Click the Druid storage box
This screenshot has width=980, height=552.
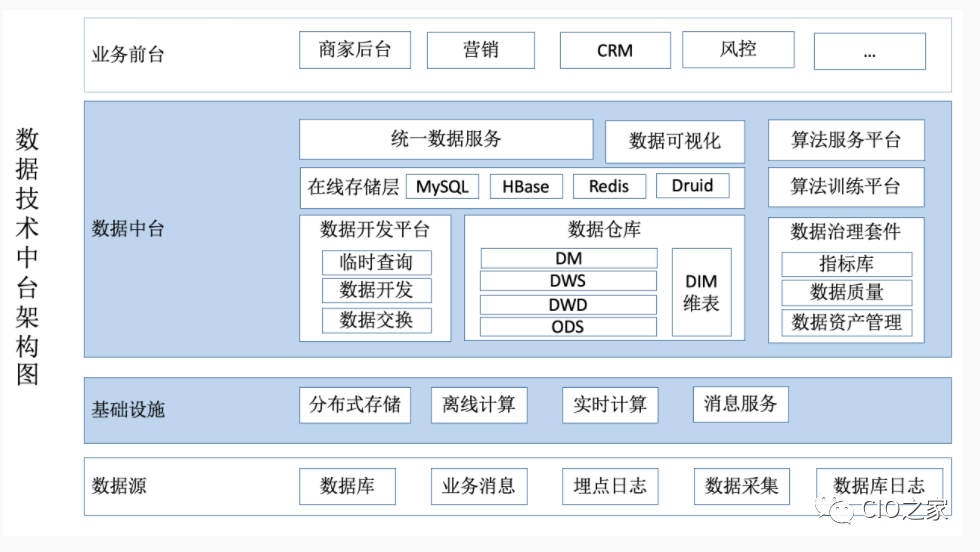pyautogui.click(x=692, y=186)
